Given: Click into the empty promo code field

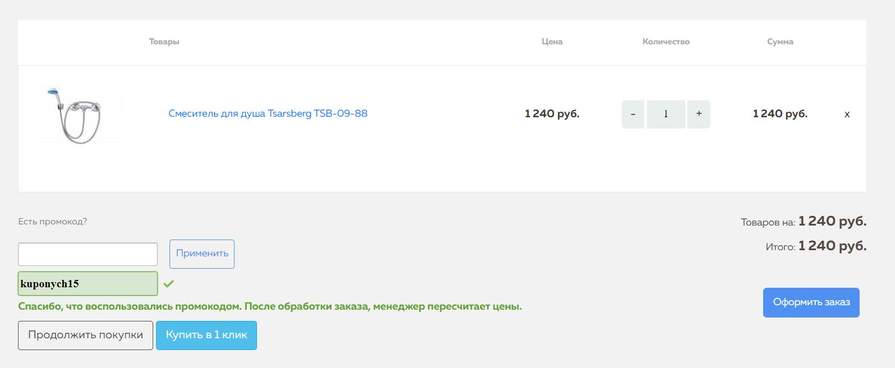Looking at the screenshot, I should point(88,254).
